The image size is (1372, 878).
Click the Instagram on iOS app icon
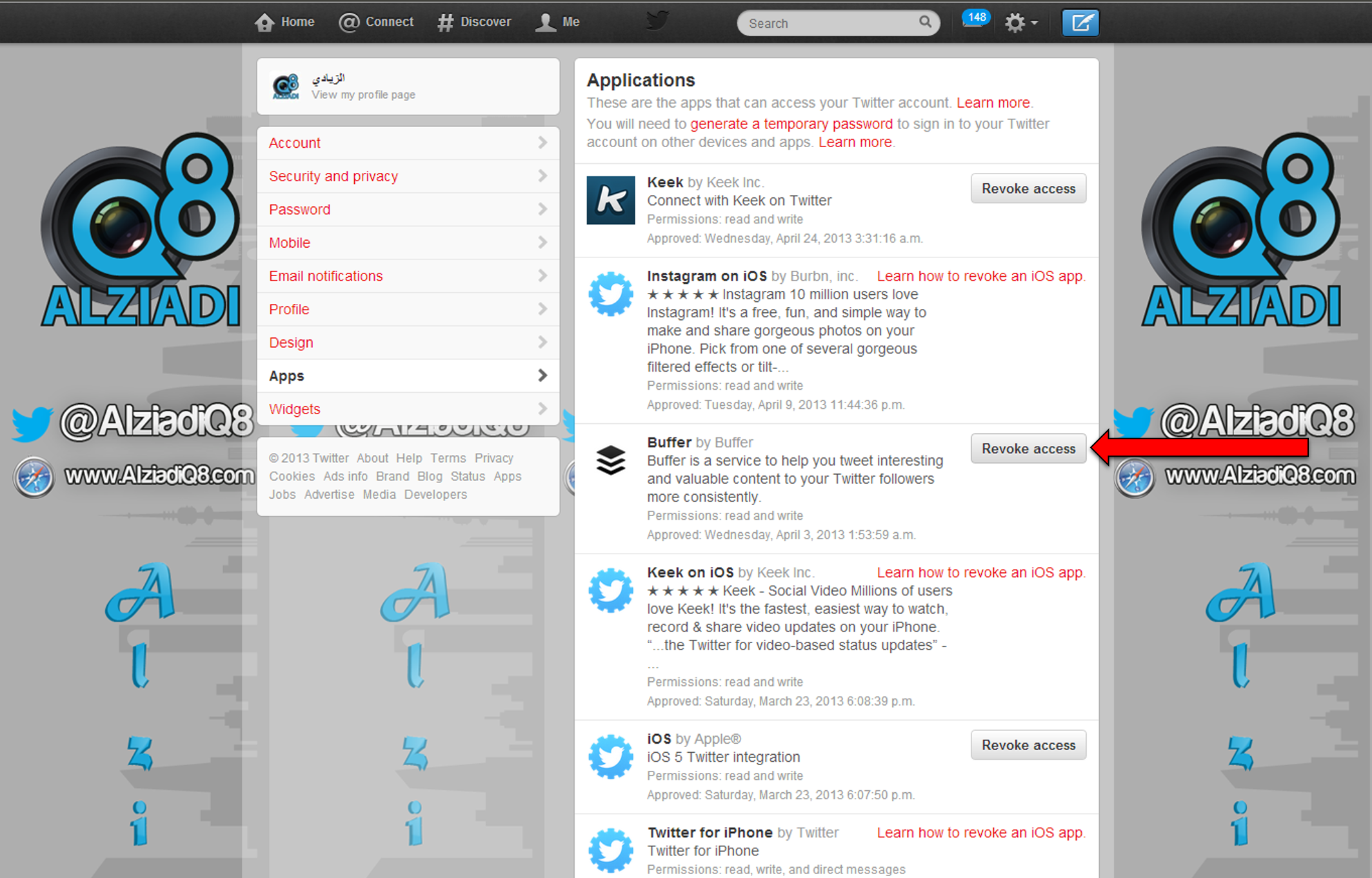[610, 294]
